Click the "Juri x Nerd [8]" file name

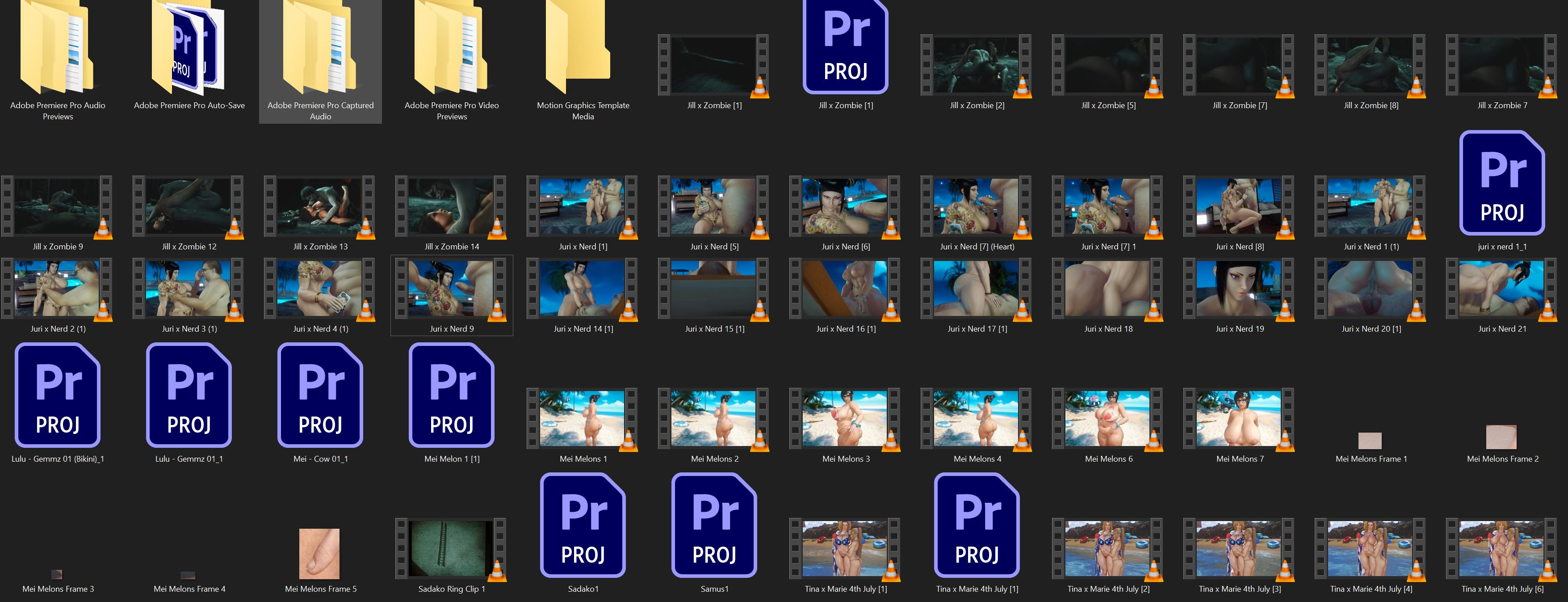1240,247
